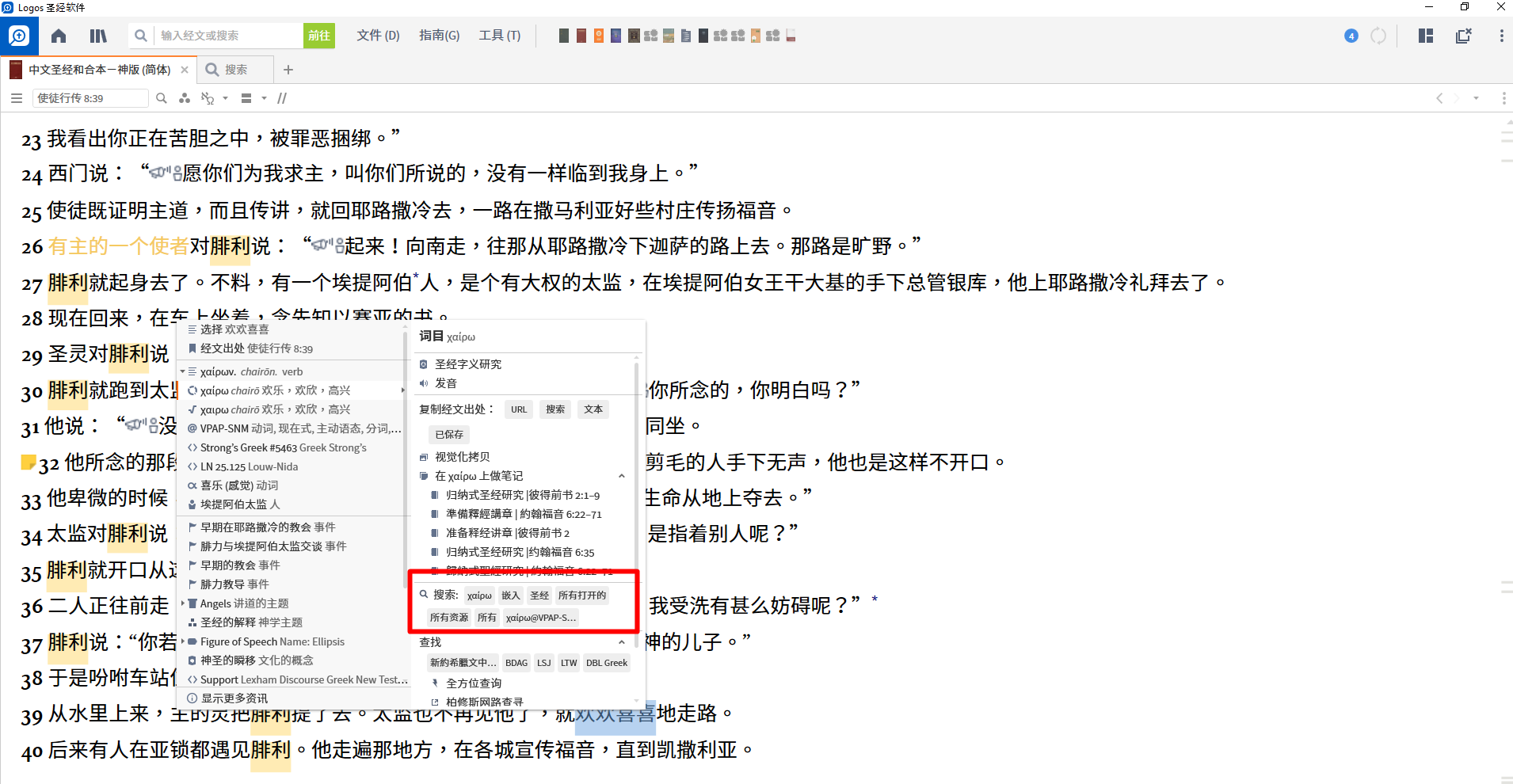Expand the column layout dropdown arrow
The width and height of the screenshot is (1513, 784).
pos(264,98)
